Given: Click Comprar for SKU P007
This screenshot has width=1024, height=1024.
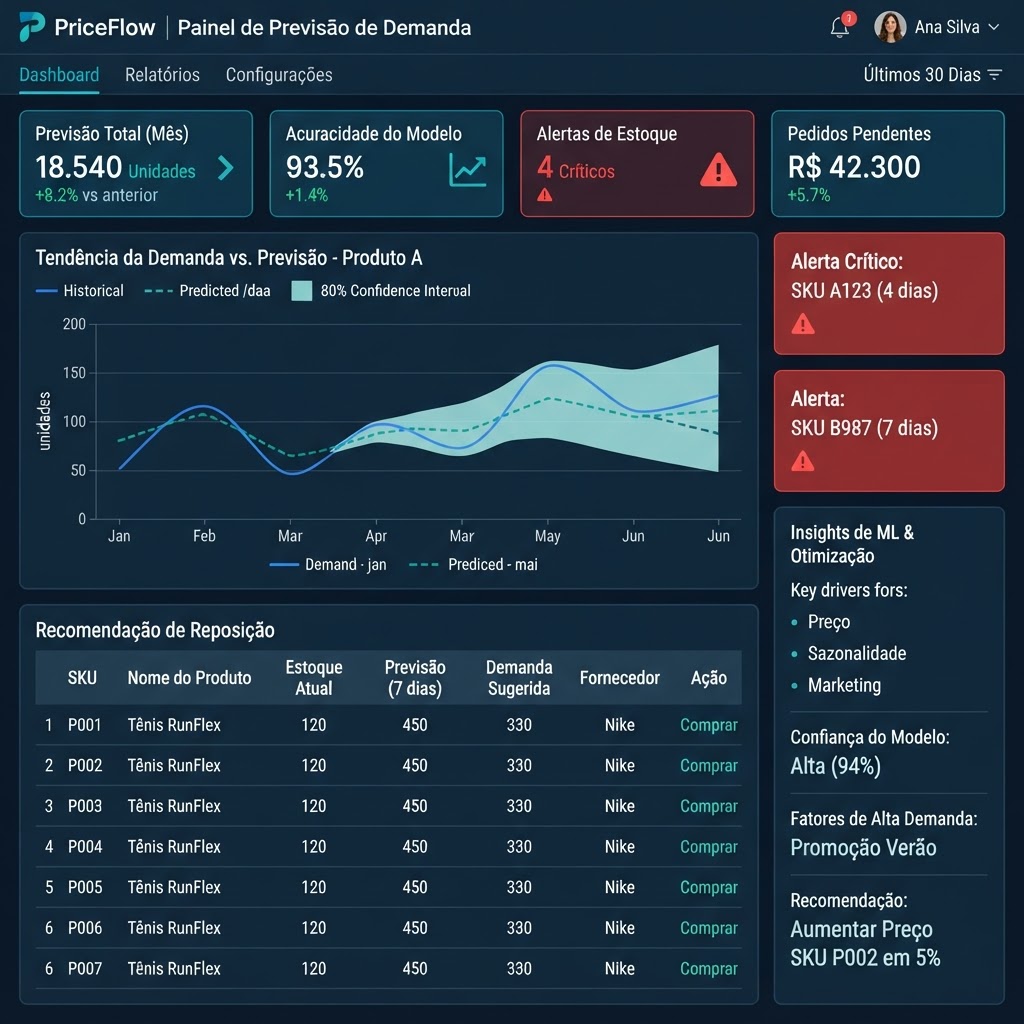Looking at the screenshot, I should point(709,968).
